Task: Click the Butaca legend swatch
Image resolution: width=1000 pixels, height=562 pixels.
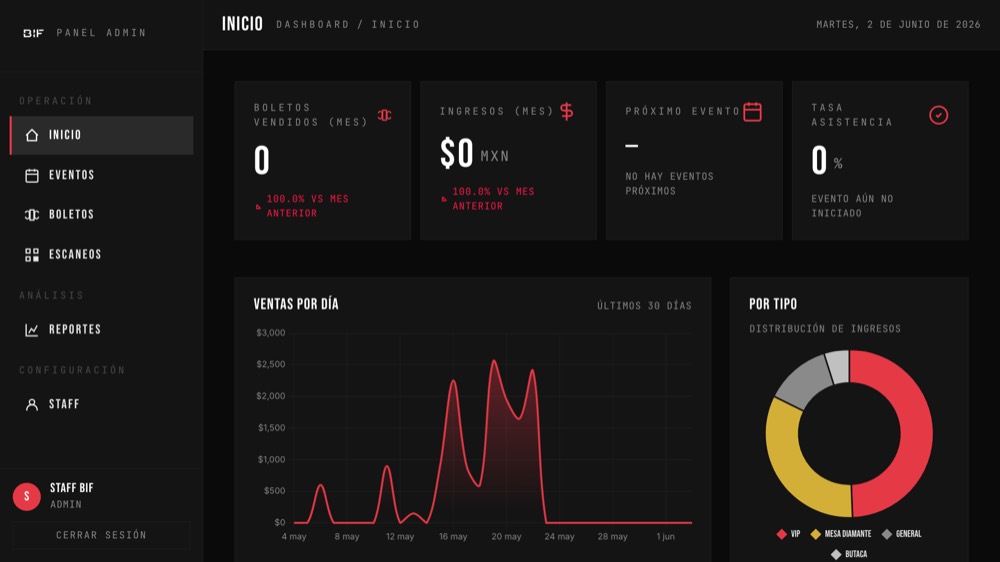Action: point(836,554)
